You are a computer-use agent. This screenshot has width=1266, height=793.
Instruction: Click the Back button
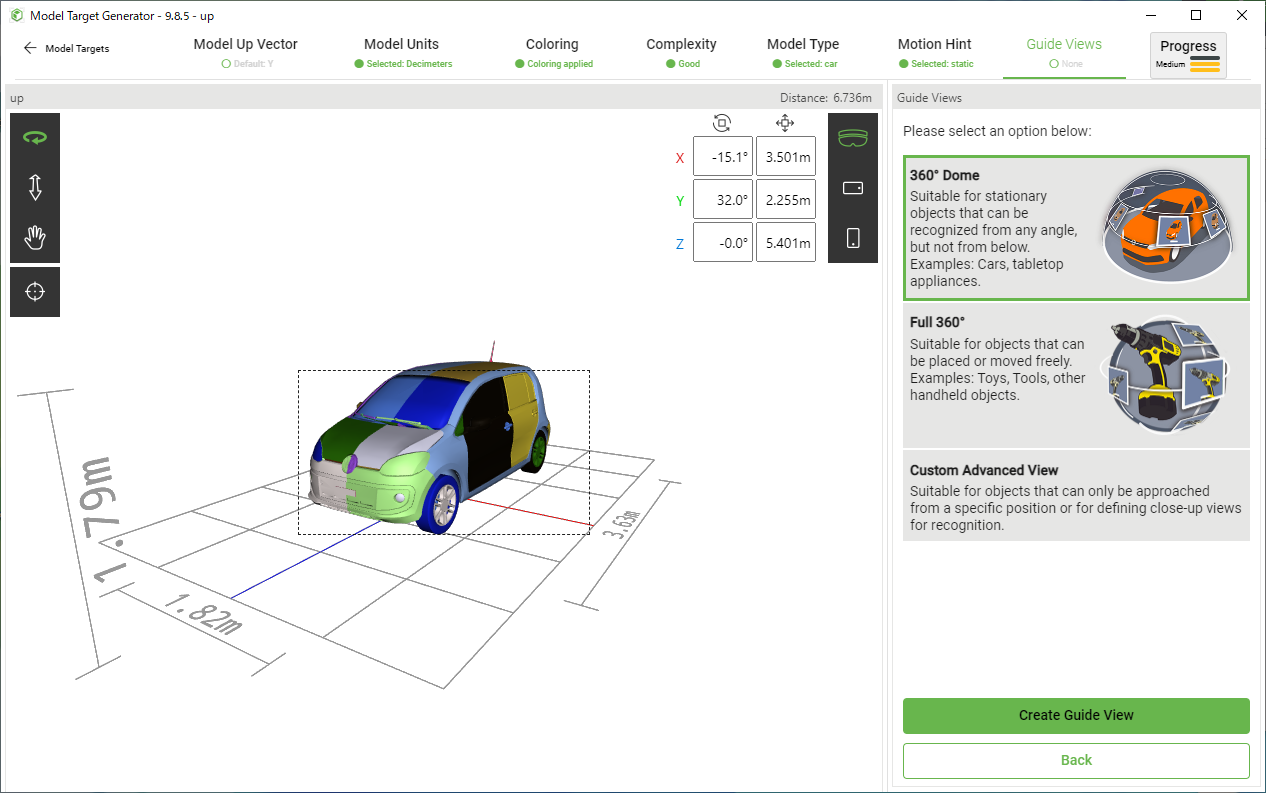1076,760
